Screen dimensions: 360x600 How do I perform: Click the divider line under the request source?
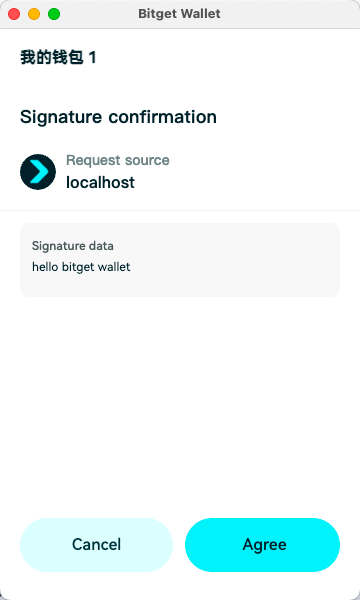tap(180, 210)
